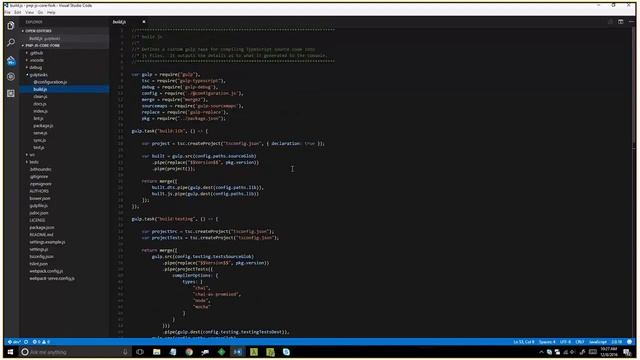The image size is (640, 360).
Task: Open @configuration.js in gulptasks
Action: tap(50, 82)
